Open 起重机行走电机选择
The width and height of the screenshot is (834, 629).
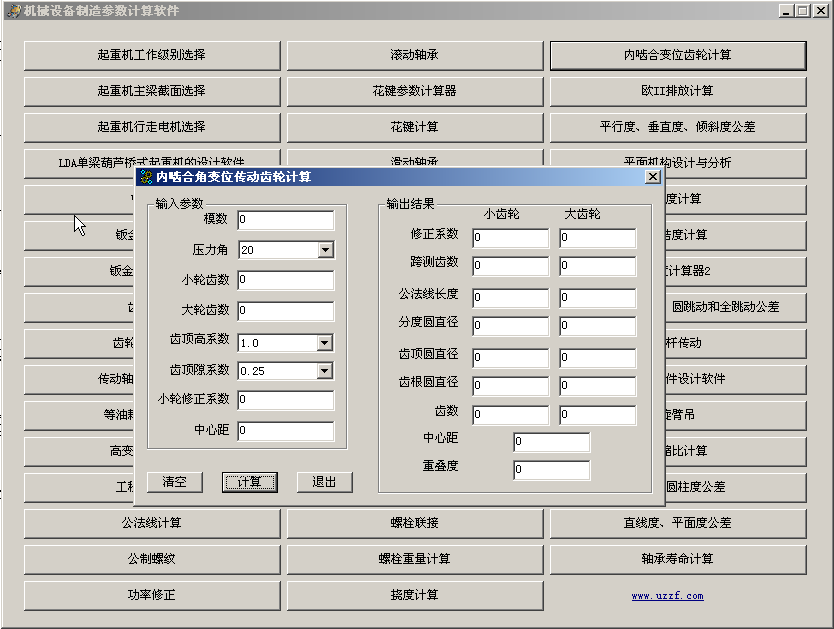[x=152, y=128]
